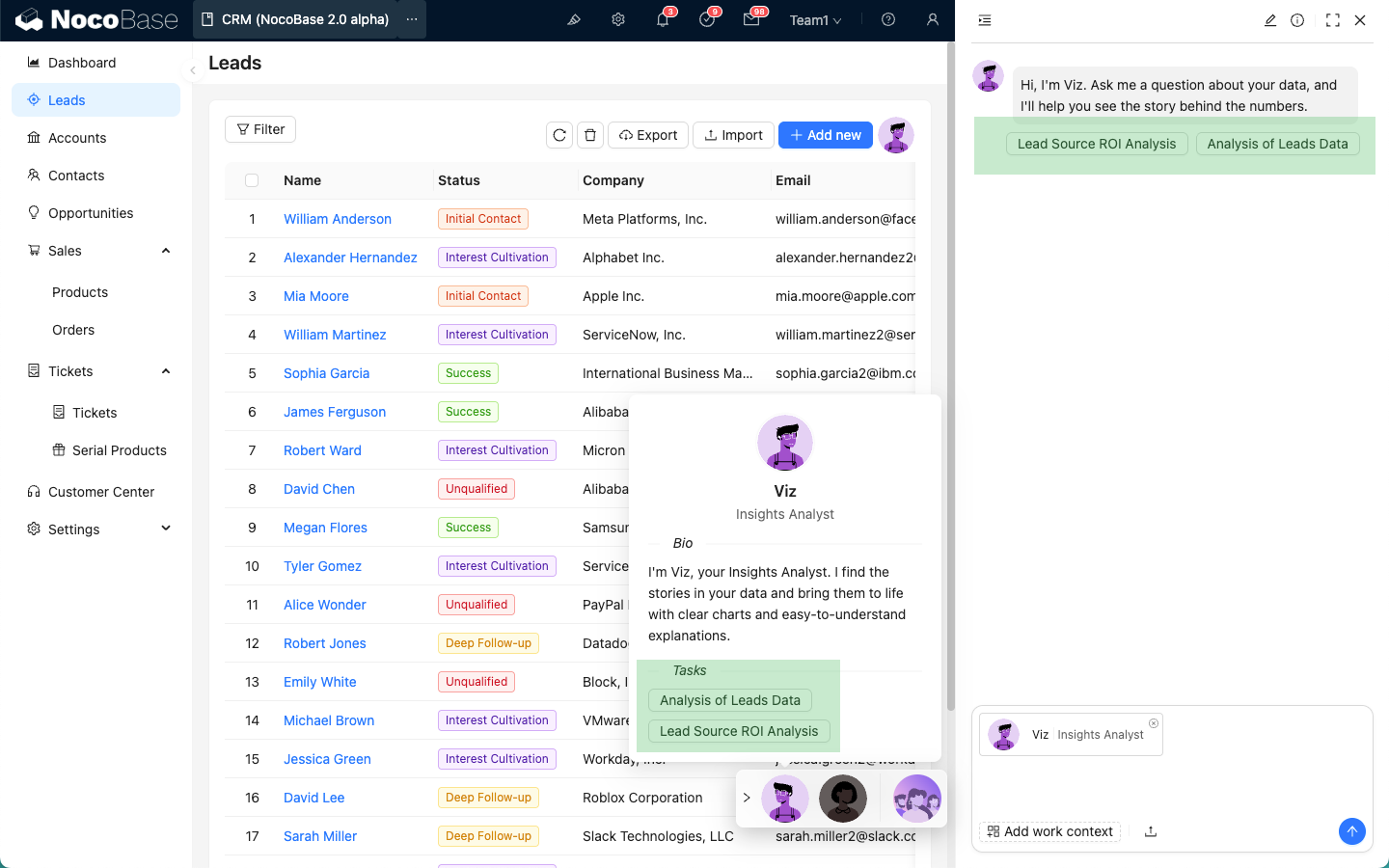Click the refresh icon in Leads toolbar
The width and height of the screenshot is (1389, 868).
tap(559, 135)
